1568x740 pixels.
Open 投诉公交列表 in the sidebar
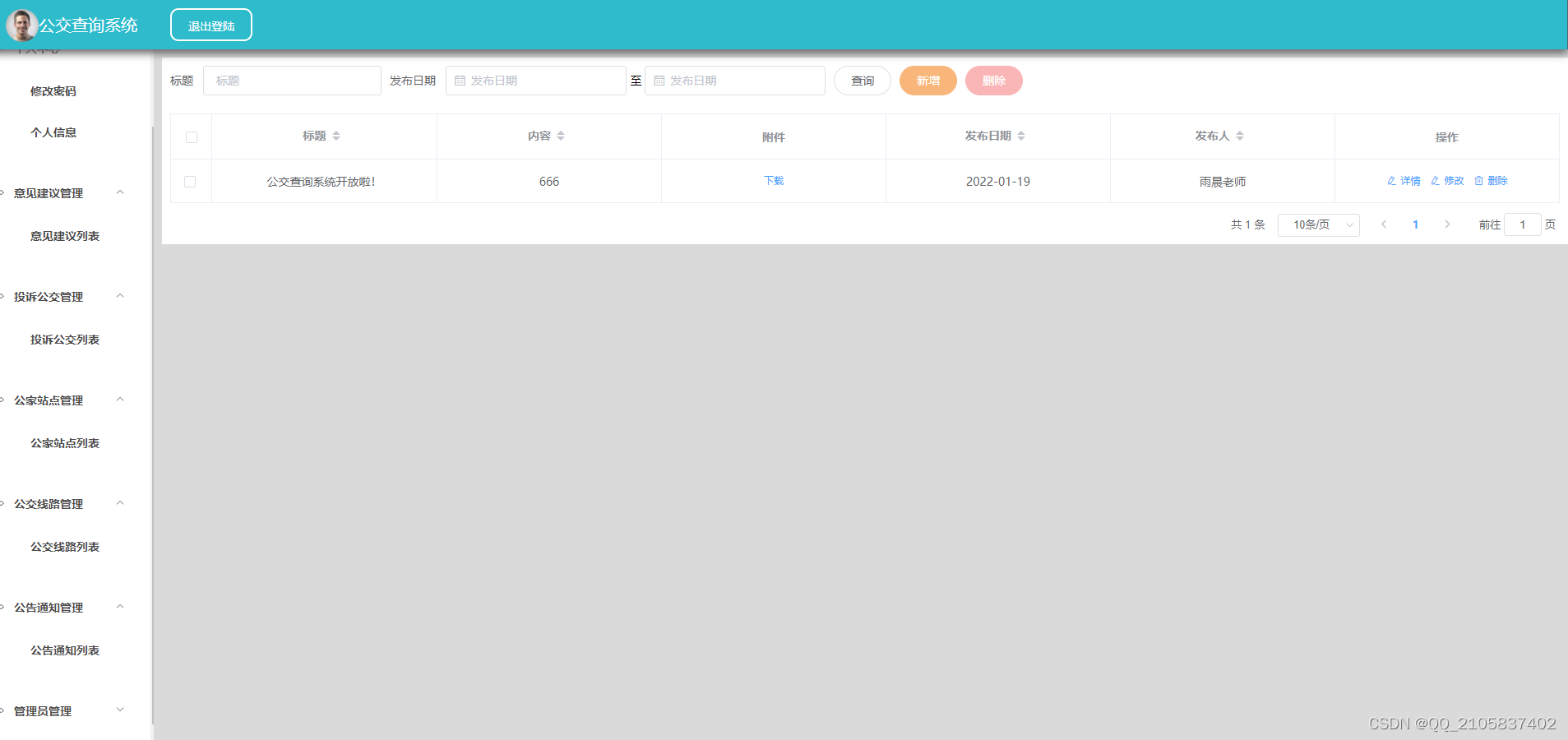point(65,340)
